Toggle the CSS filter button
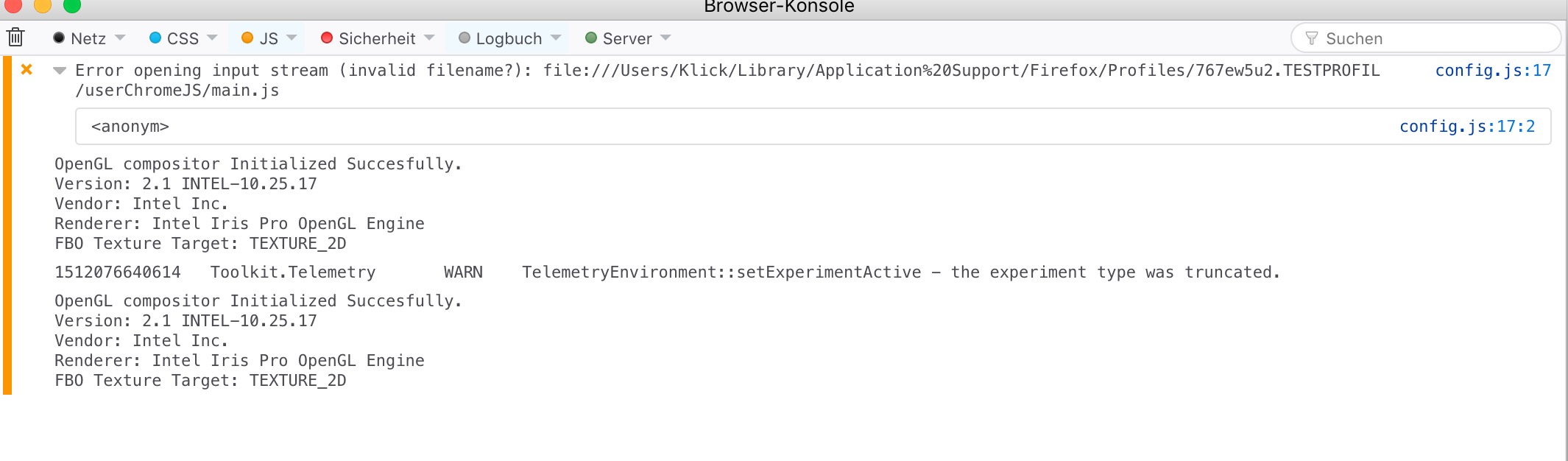 [x=174, y=38]
